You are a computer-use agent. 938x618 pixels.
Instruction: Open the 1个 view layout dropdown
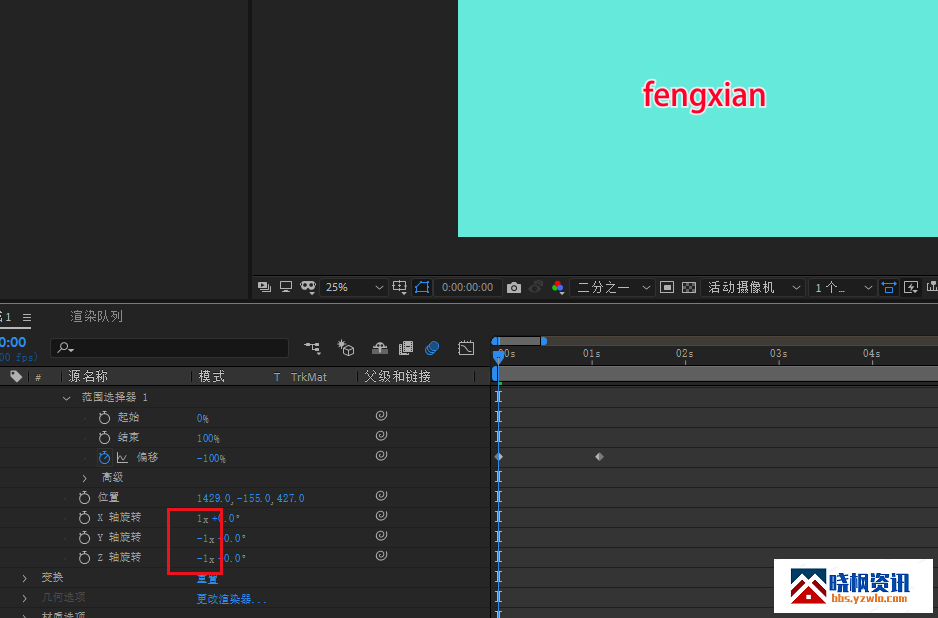[842, 287]
